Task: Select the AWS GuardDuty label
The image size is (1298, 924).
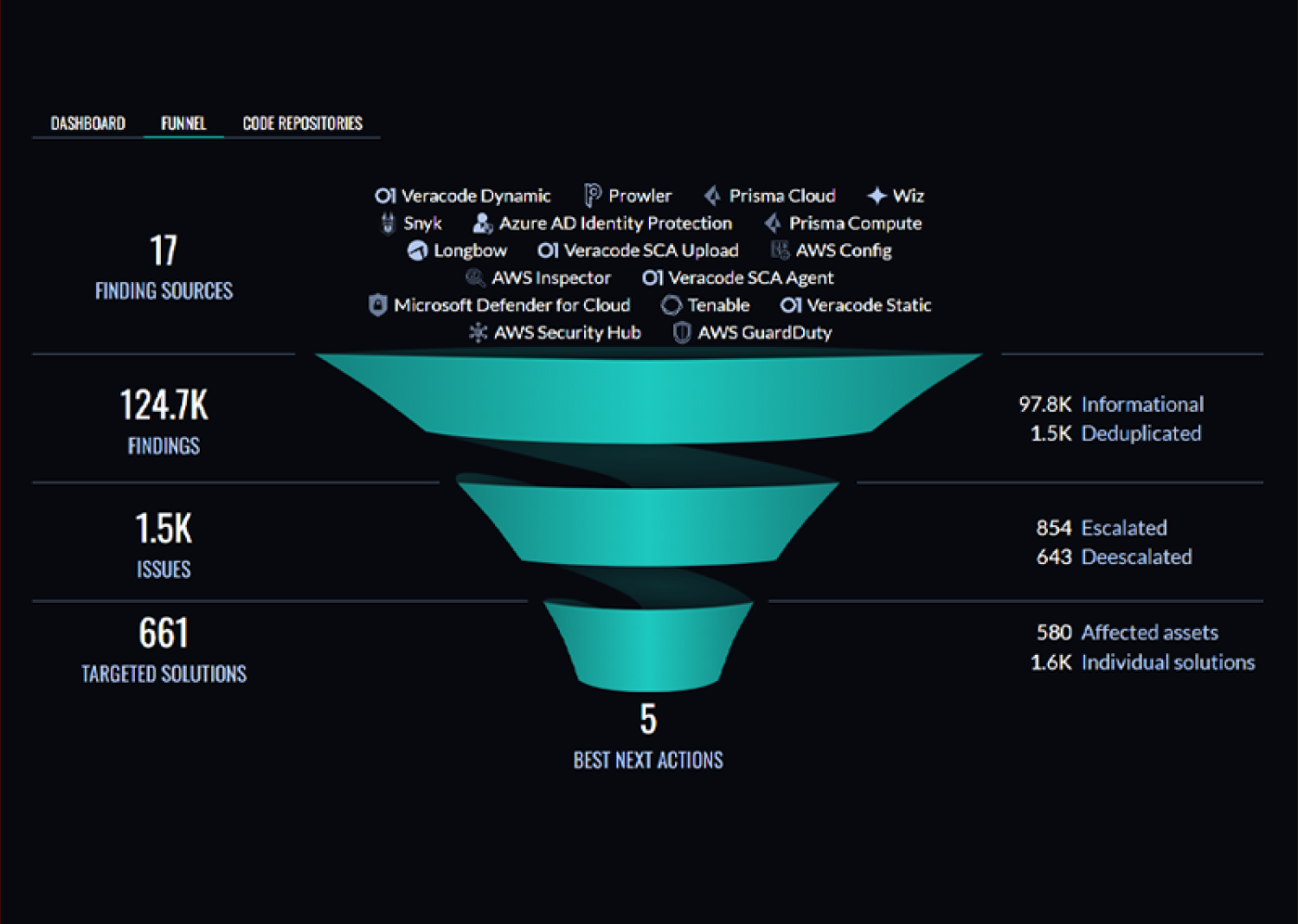Action: [765, 332]
